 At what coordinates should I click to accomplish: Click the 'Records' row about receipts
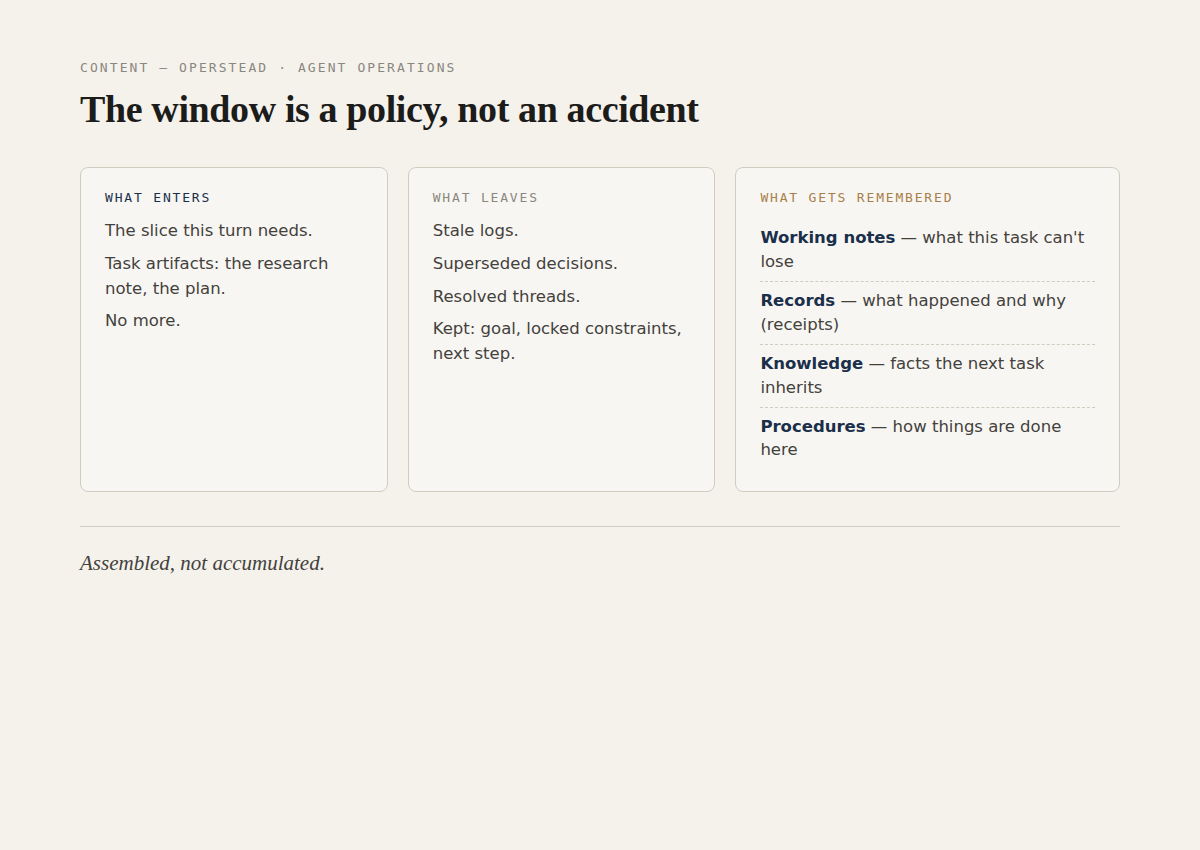coord(927,313)
